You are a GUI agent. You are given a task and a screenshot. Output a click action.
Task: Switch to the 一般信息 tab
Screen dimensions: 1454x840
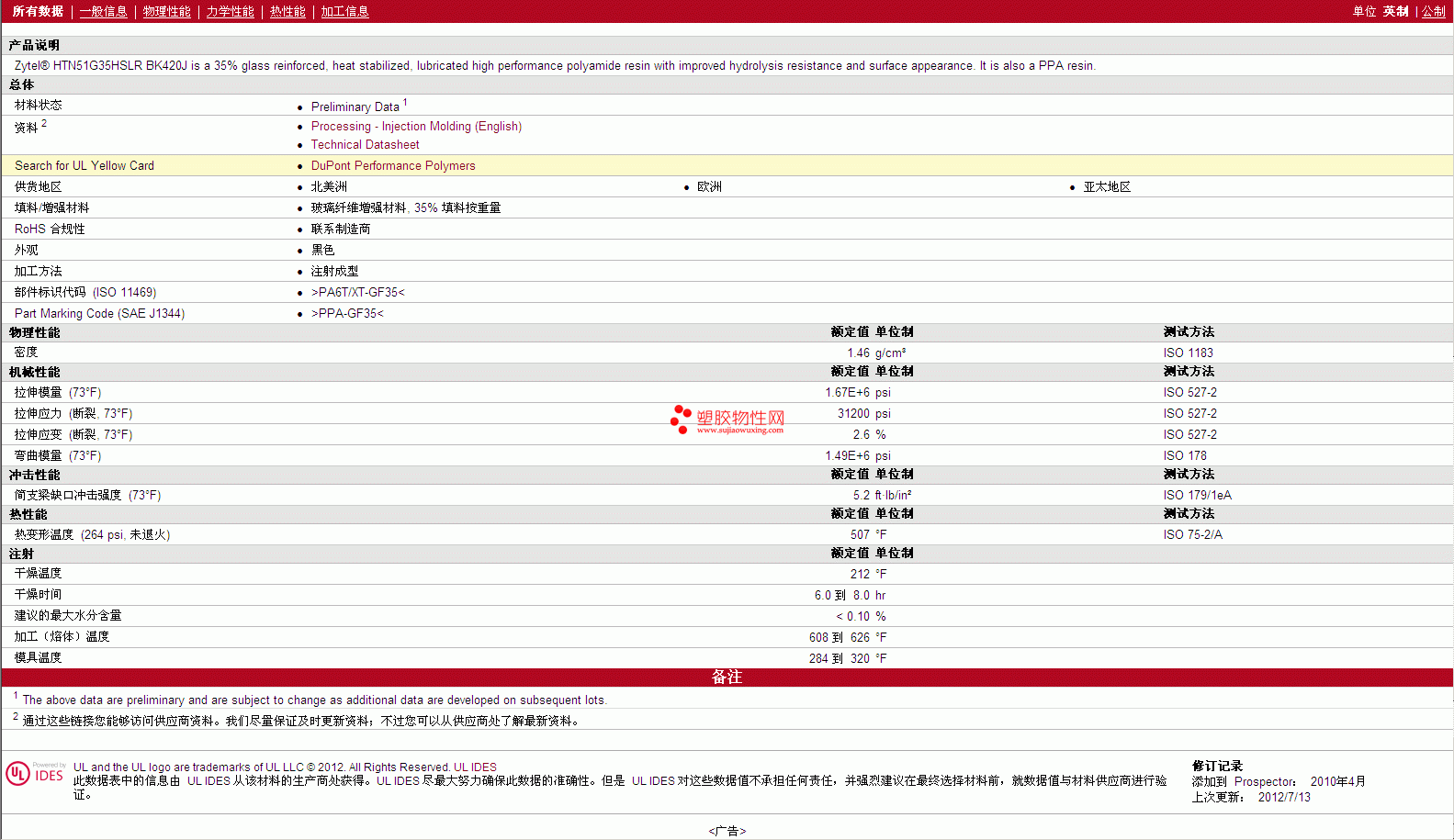(x=103, y=12)
